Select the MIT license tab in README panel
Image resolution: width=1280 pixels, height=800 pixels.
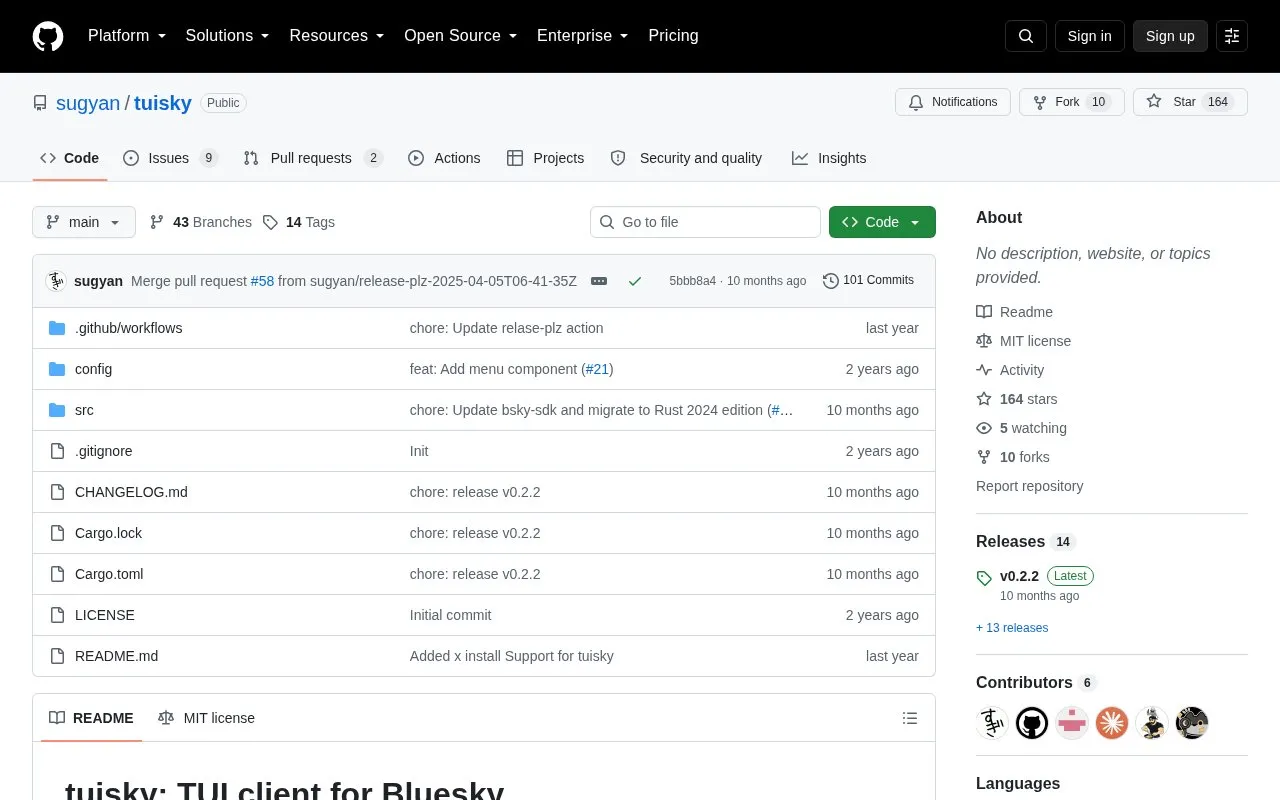pyautogui.click(x=207, y=718)
